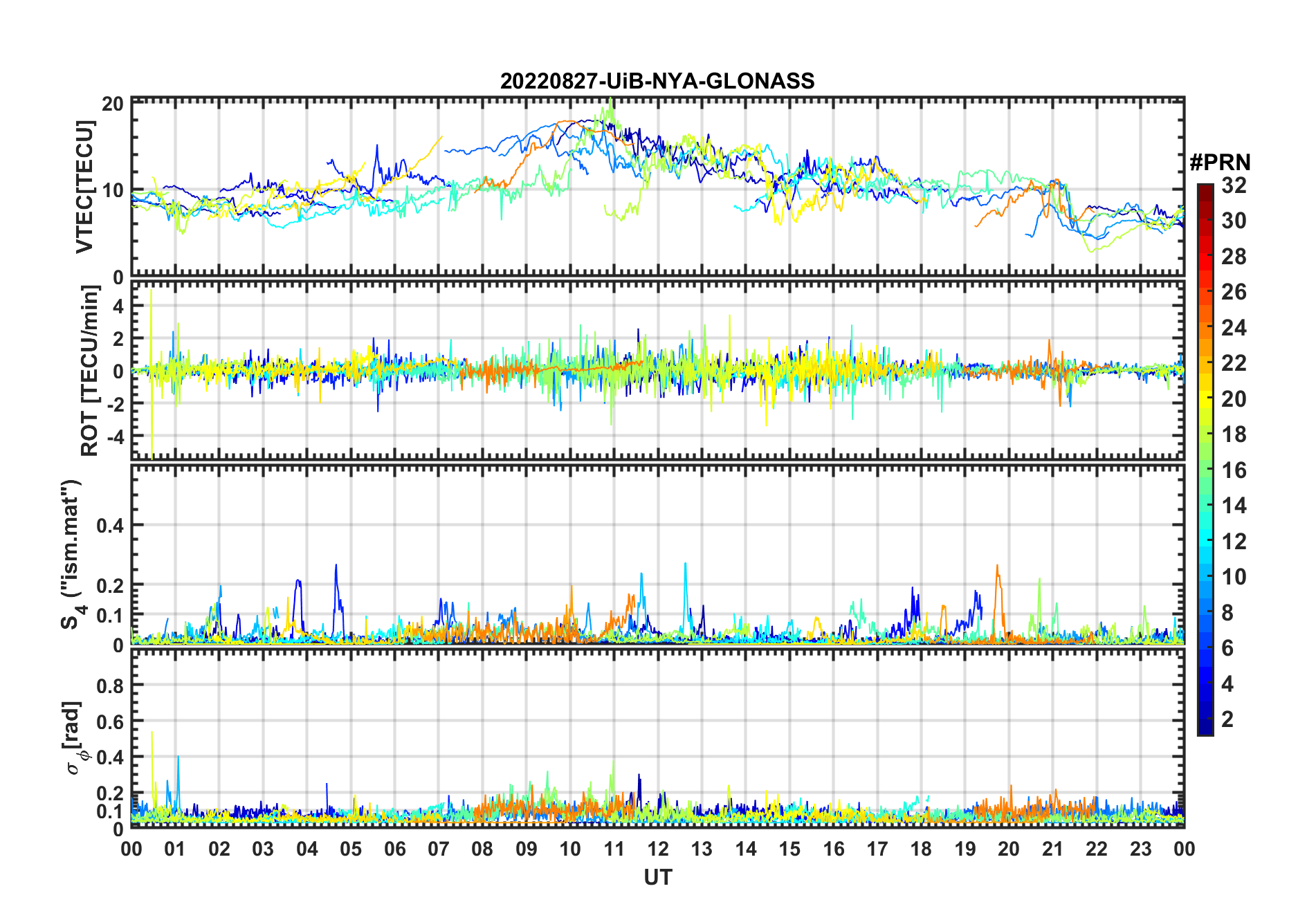Click the yellow colorbar section near 20

click(x=1205, y=398)
